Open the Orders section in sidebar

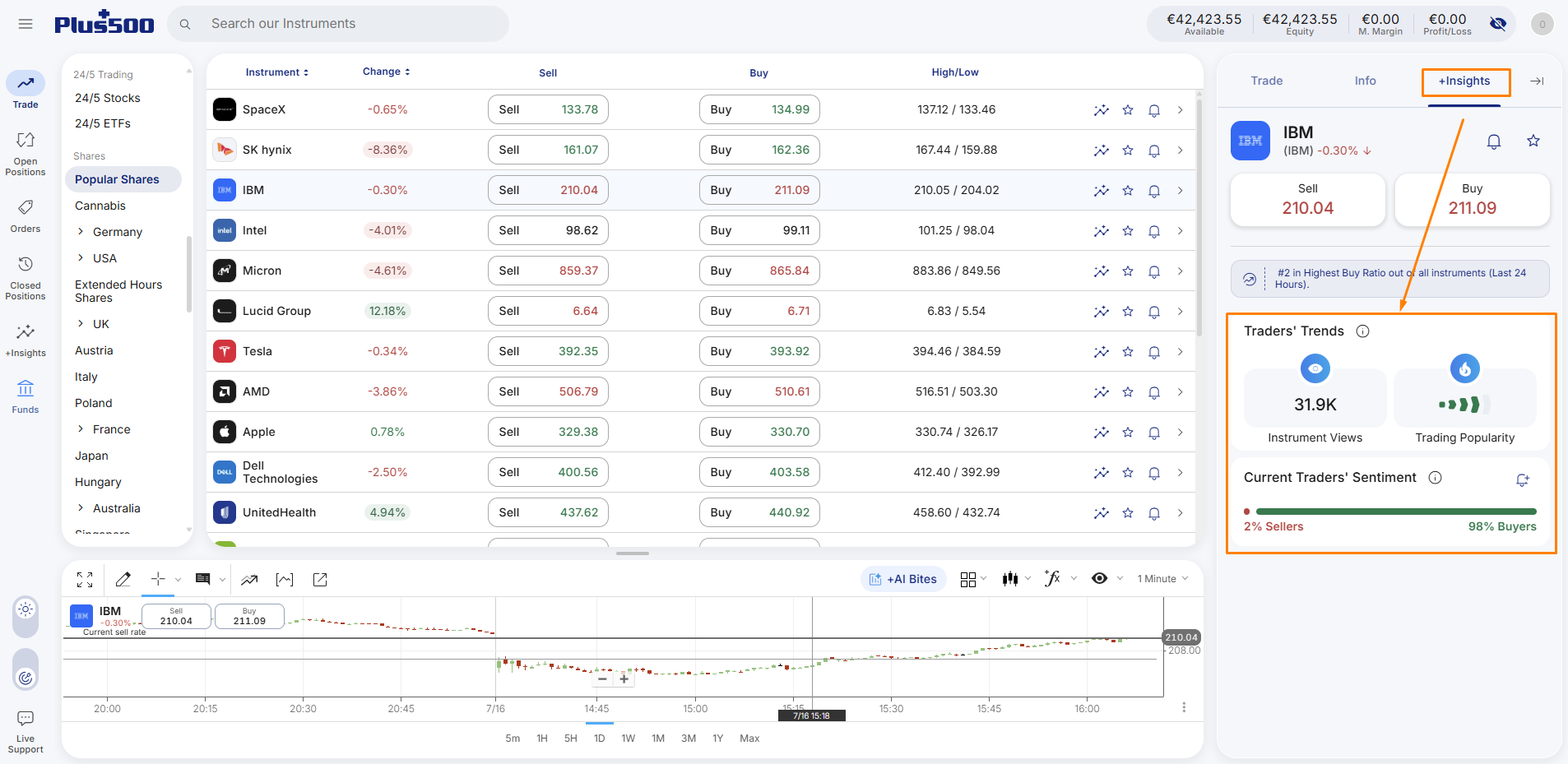26,216
